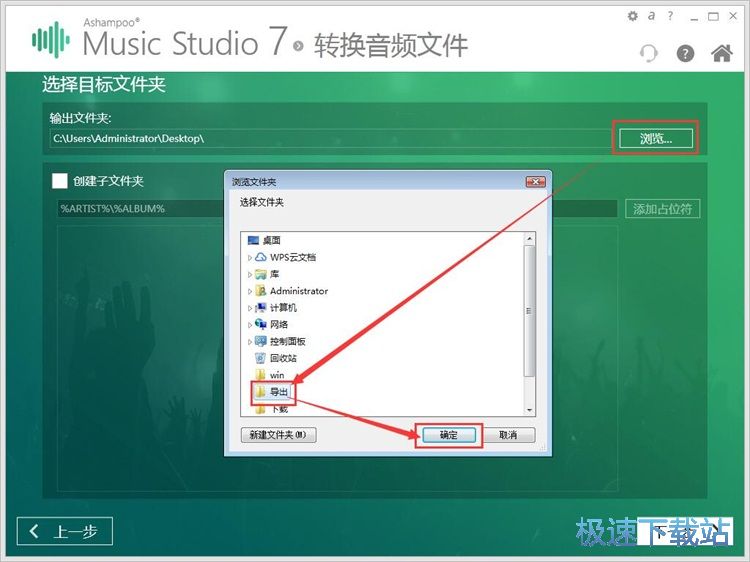Select the 导出 folder label
Viewport: 750px width, 562px height.
[279, 392]
